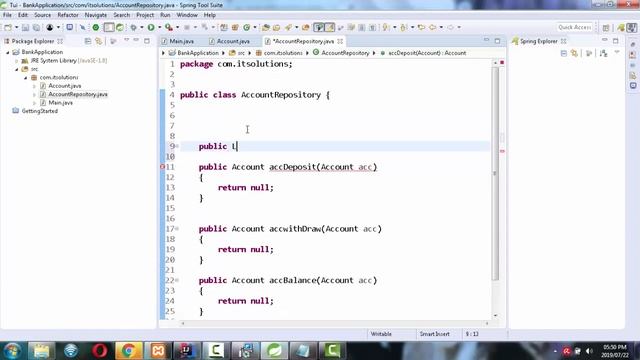Open the Window menu
The height and width of the screenshot is (360, 640).
tap(187, 15)
